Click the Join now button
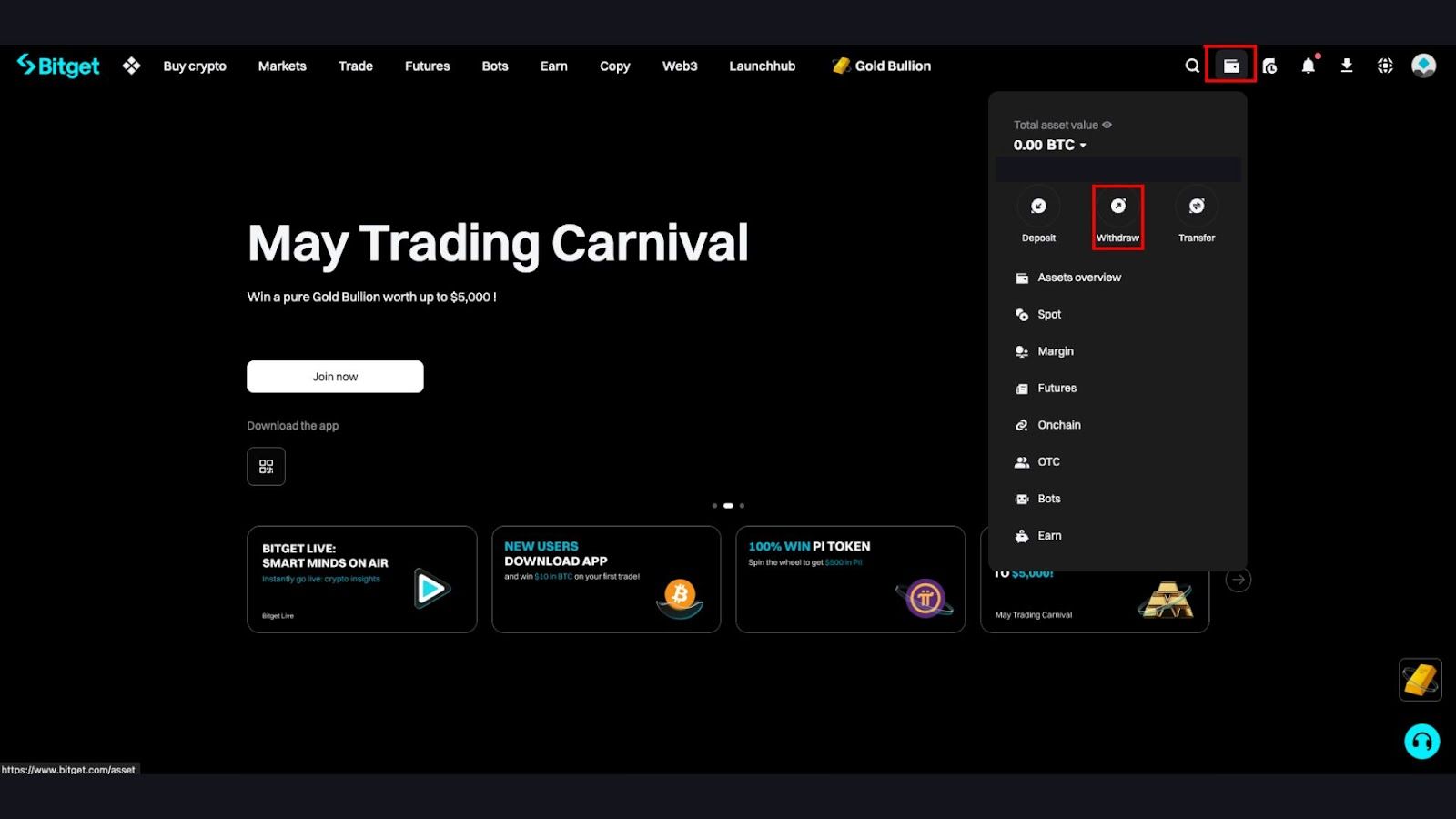The image size is (1456, 819). [x=335, y=377]
